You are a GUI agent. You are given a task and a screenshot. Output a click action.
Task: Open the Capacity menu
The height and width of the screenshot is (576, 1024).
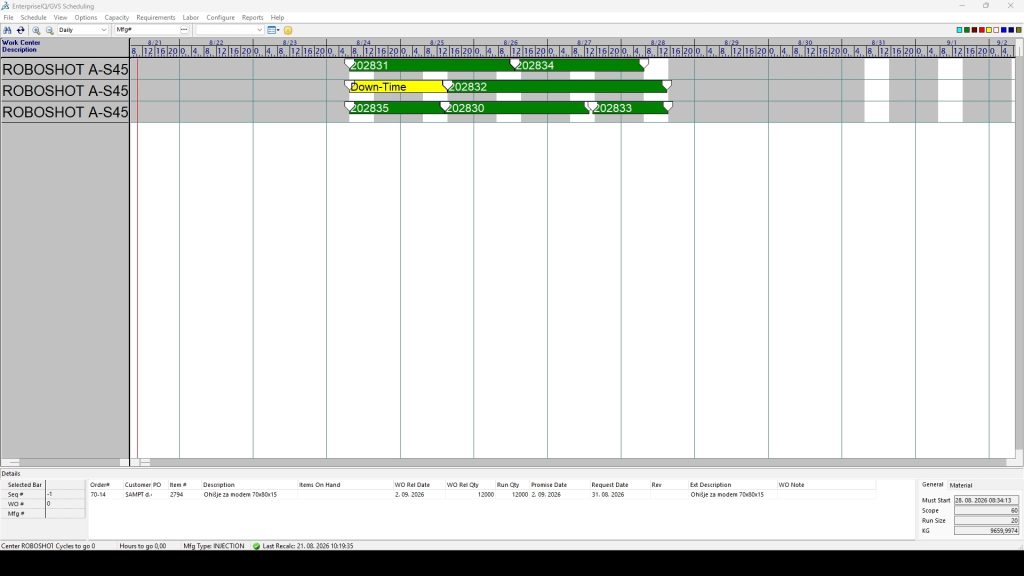(x=117, y=18)
